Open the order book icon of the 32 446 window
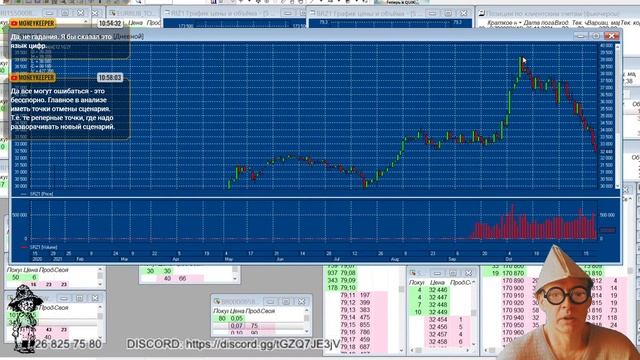 413,273
